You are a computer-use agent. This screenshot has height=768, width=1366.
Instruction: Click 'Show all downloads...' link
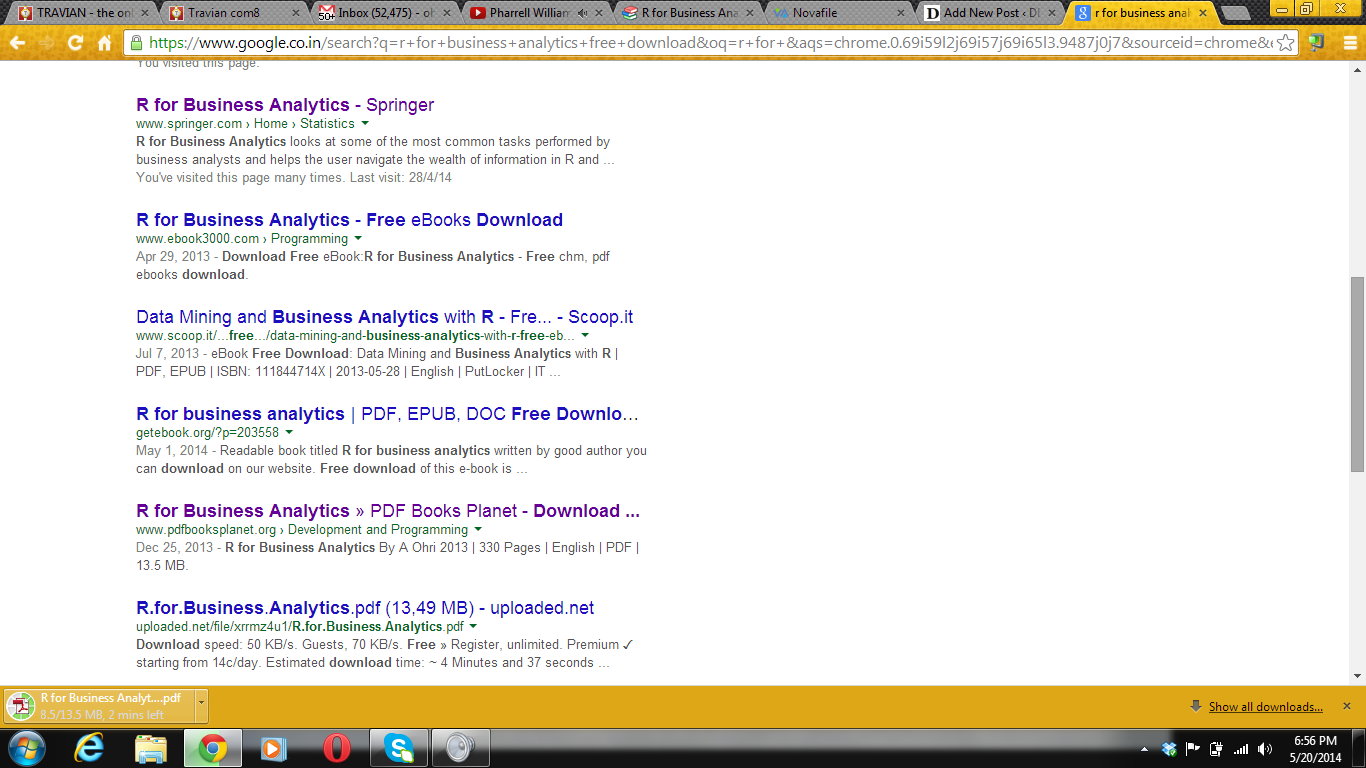tap(1265, 707)
